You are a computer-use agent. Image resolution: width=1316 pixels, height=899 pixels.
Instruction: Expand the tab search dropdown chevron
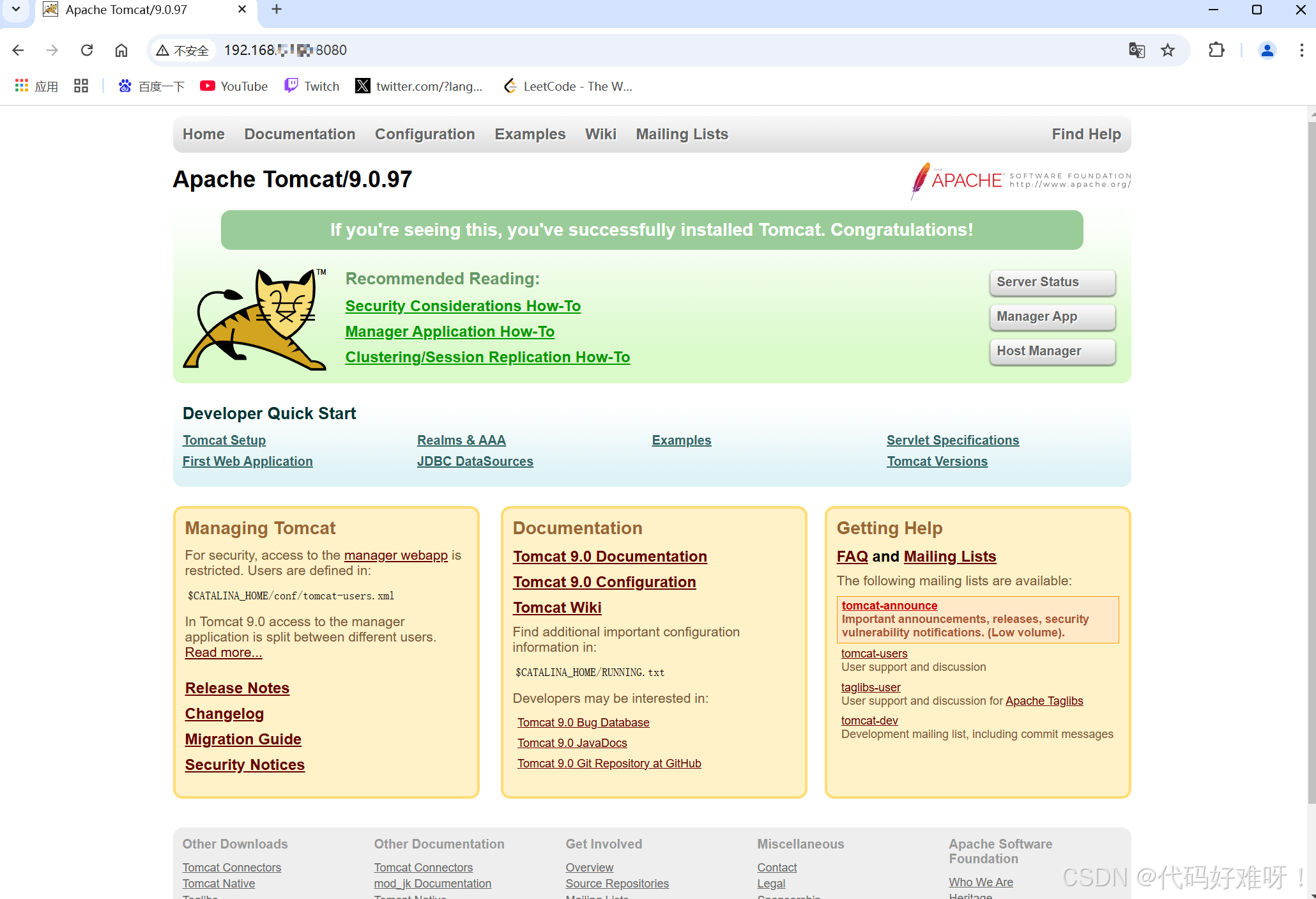tap(16, 10)
